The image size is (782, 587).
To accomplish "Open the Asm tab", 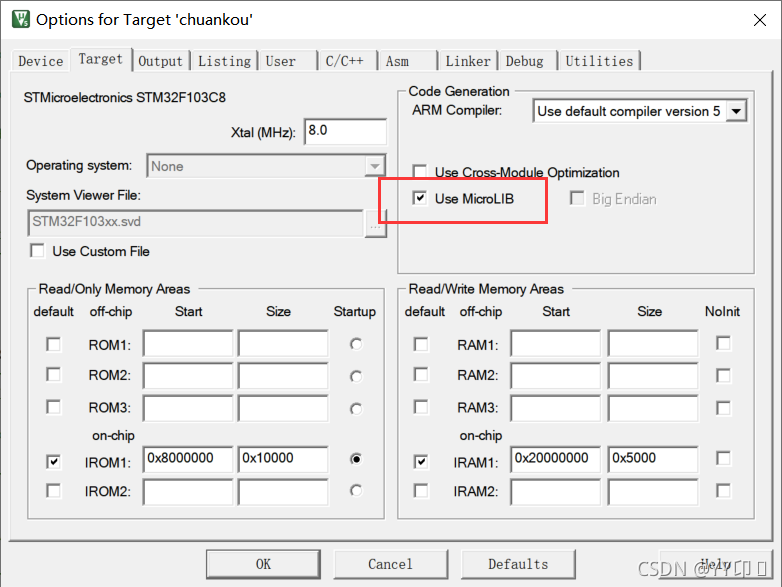I will click(x=407, y=61).
